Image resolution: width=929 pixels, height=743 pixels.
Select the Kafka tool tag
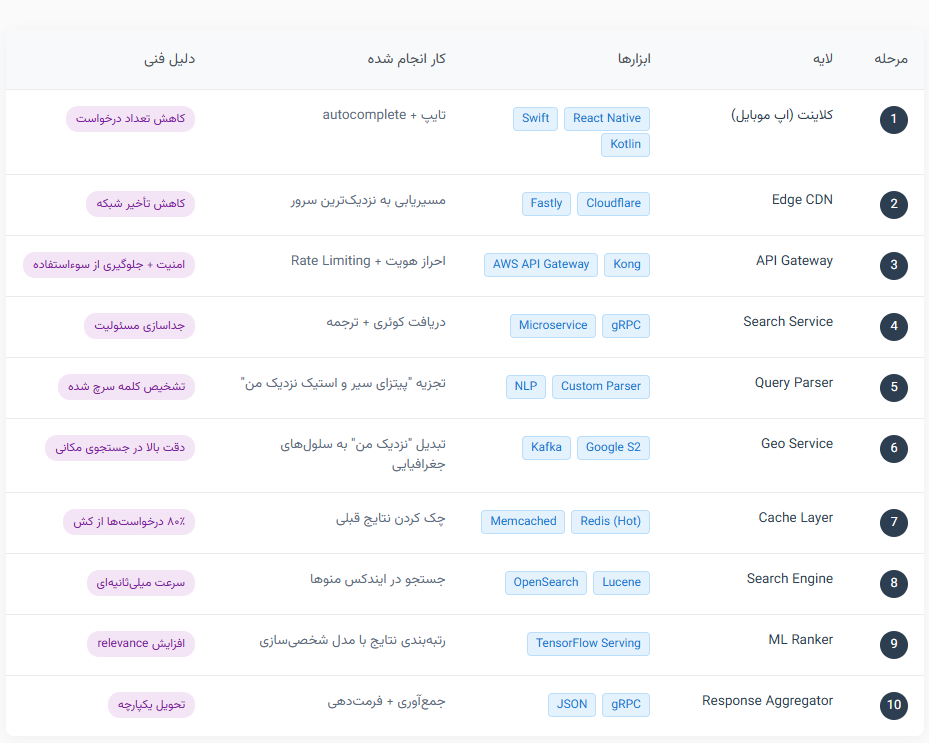546,448
